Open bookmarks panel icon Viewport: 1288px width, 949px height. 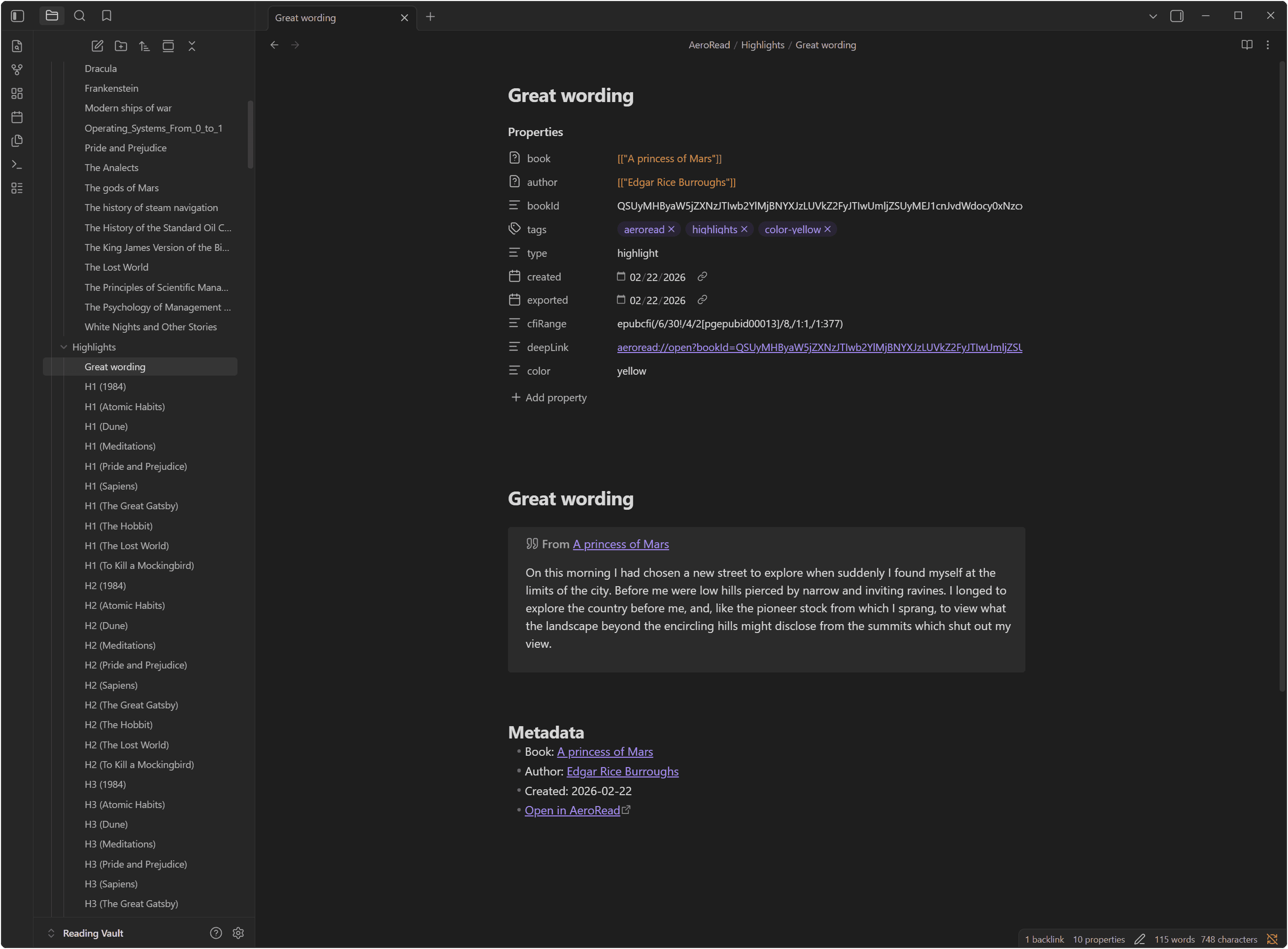pyautogui.click(x=107, y=16)
